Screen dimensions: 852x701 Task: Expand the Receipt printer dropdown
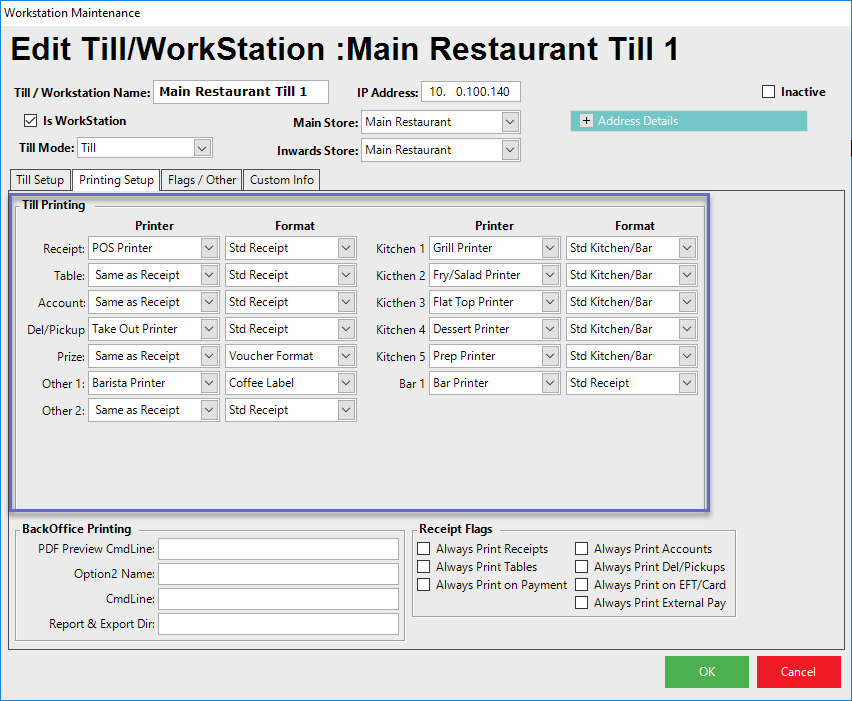coord(209,248)
